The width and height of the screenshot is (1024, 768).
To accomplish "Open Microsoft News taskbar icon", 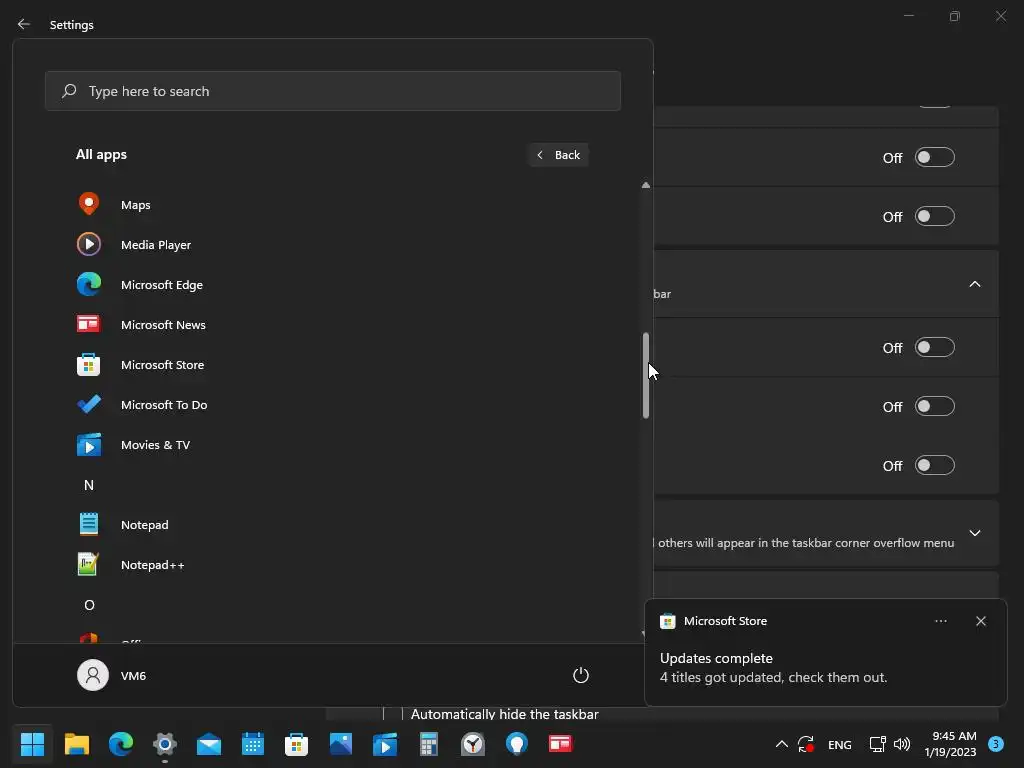I will (x=560, y=744).
